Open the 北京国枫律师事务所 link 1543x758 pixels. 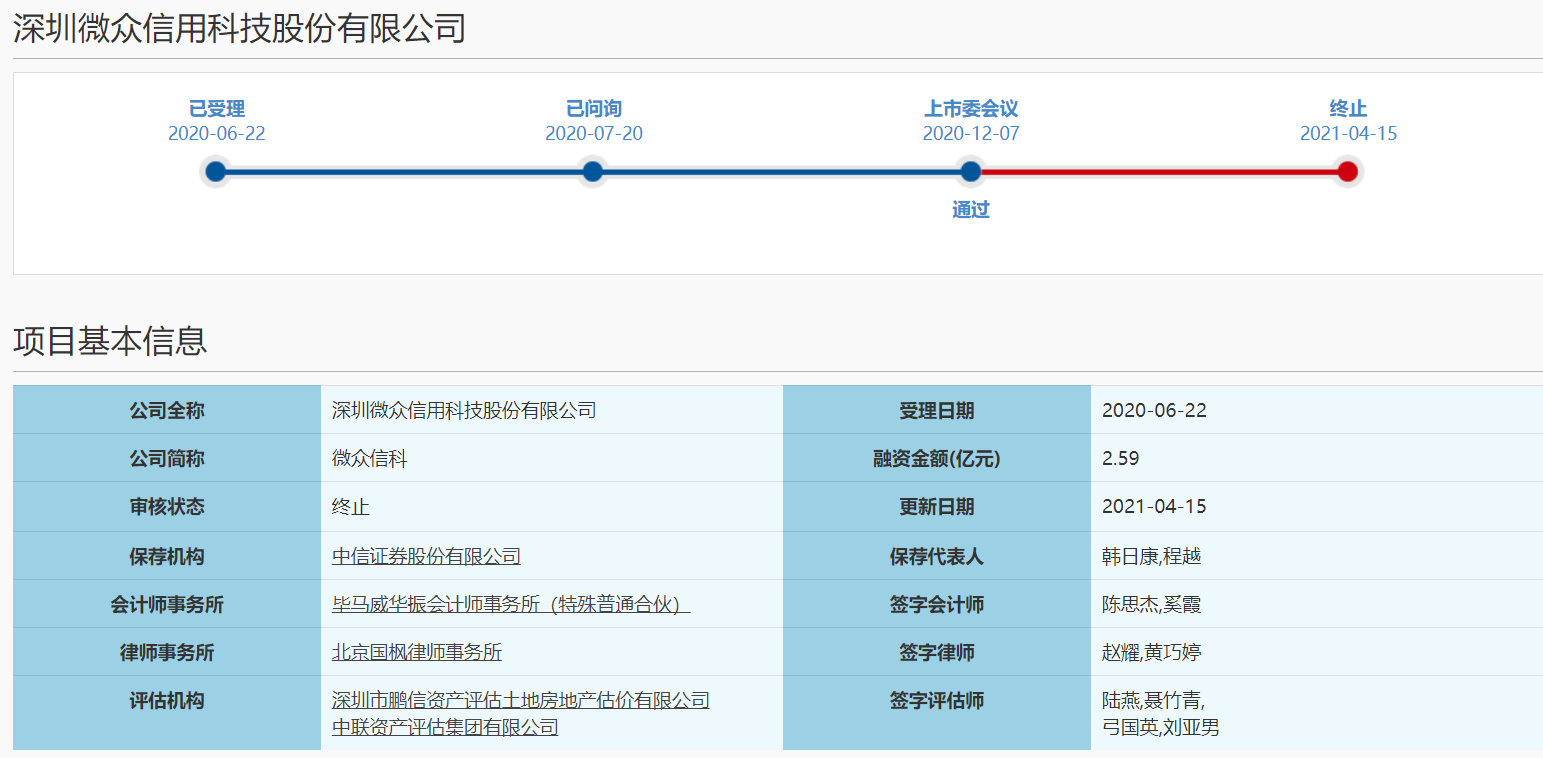point(417,653)
